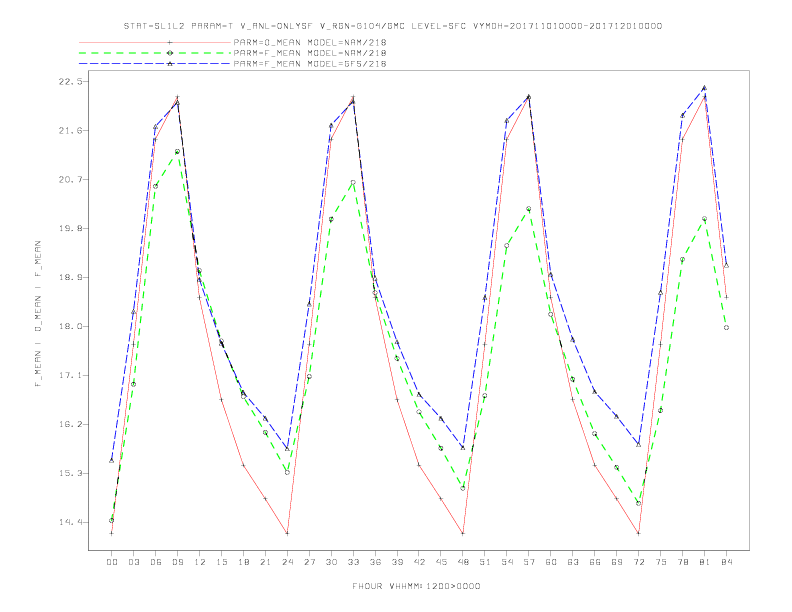Click the chart title starting with STAT=SL1L2
Image resolution: width=792 pixels, height=612 pixels.
pos(392,26)
